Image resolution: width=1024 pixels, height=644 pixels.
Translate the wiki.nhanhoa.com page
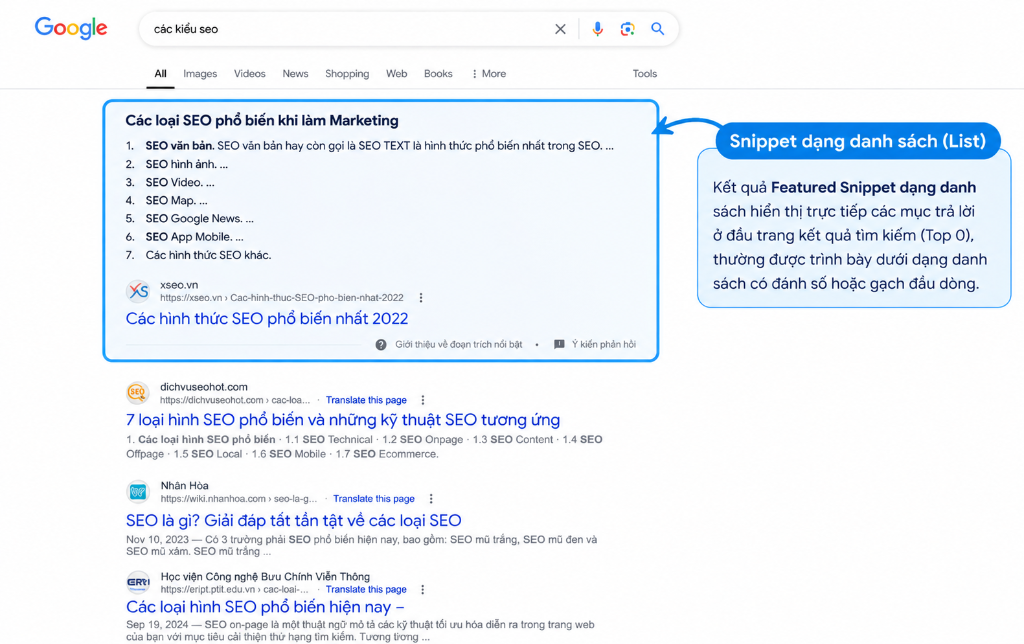coord(374,498)
